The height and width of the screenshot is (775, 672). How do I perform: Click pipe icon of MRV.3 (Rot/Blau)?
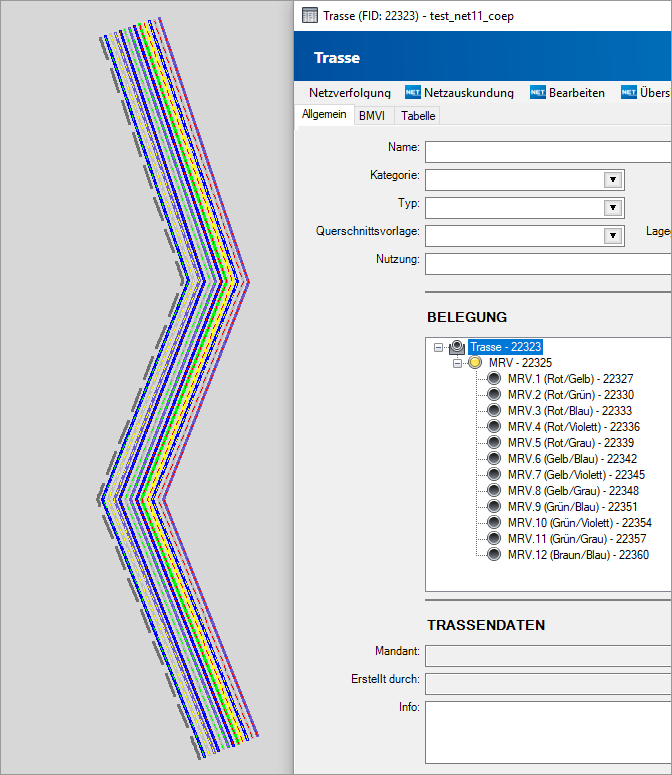(494, 410)
